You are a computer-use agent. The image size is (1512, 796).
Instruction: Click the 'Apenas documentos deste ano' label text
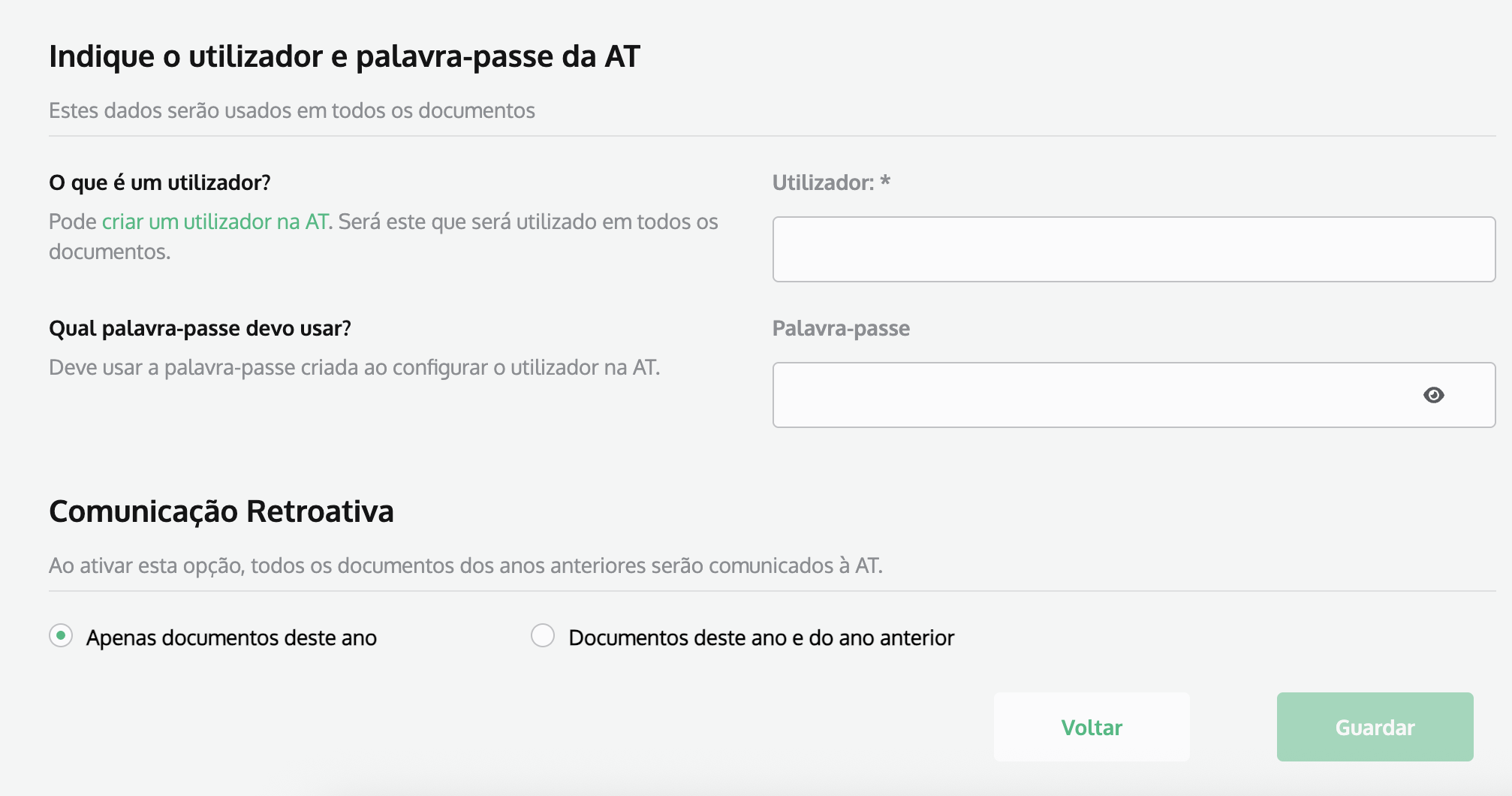tap(231, 638)
